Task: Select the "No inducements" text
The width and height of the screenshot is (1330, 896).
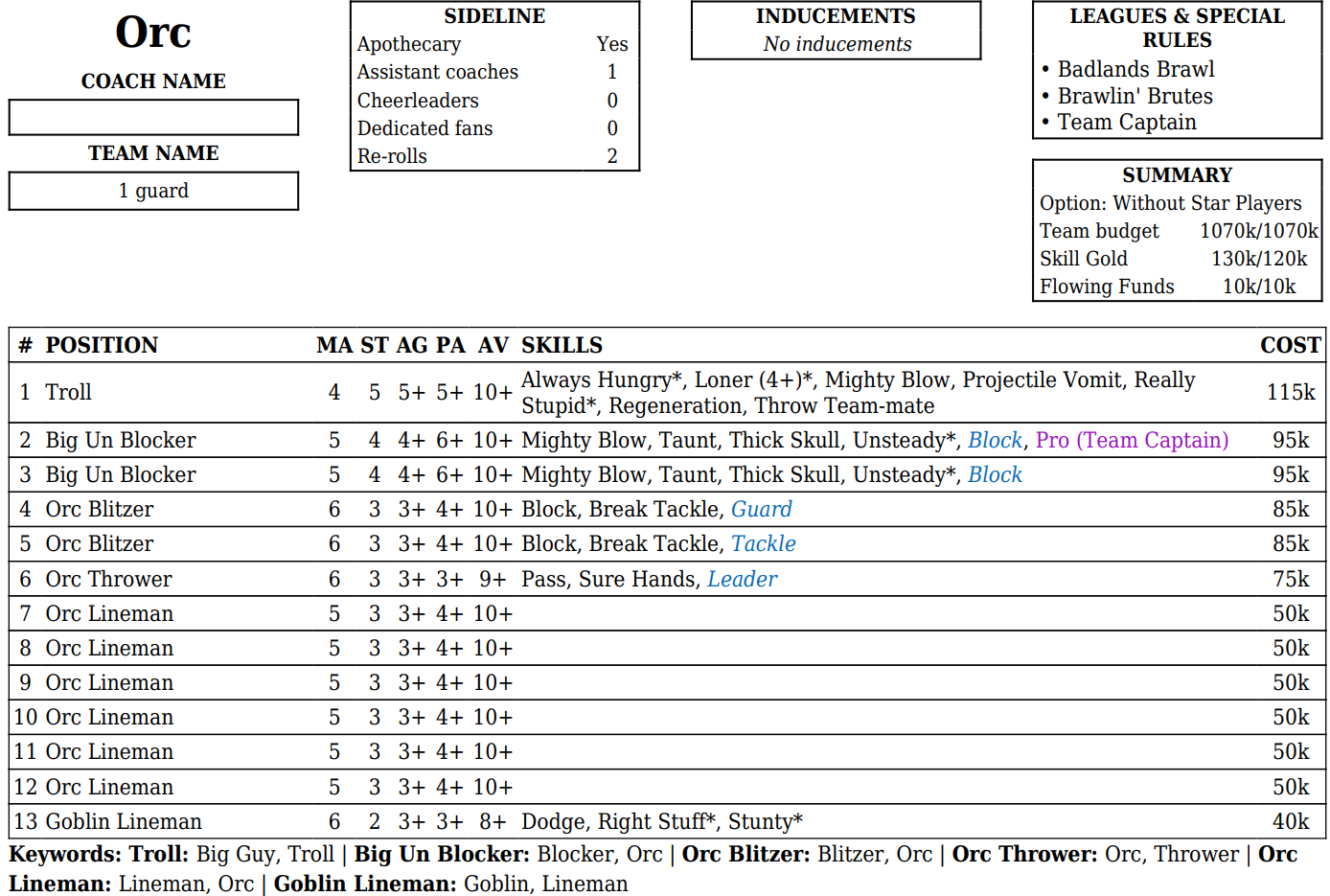Action: point(837,44)
